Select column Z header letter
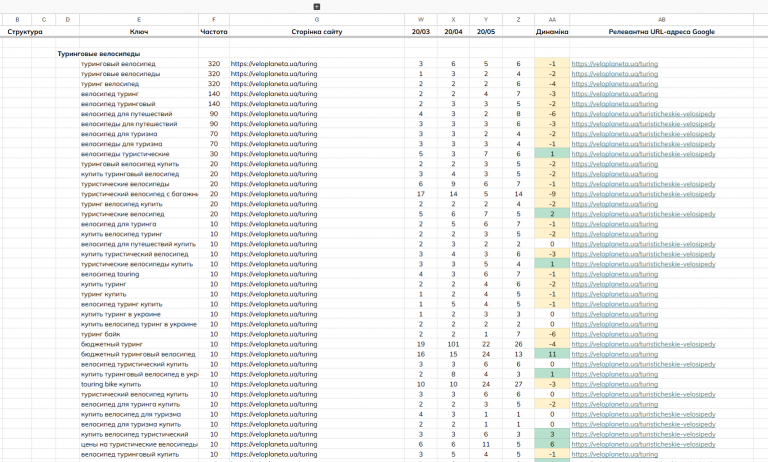 pos(518,20)
